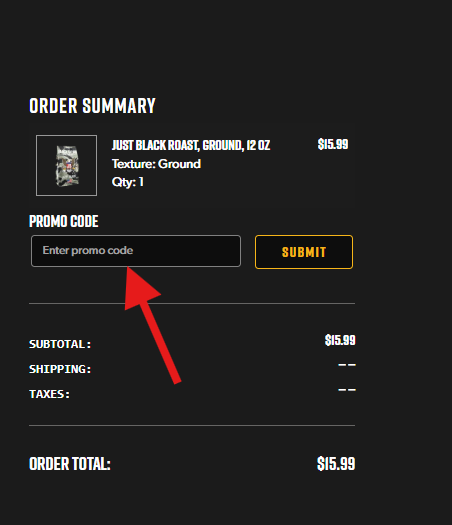Click the divider line above Subtotal

click(x=192, y=303)
